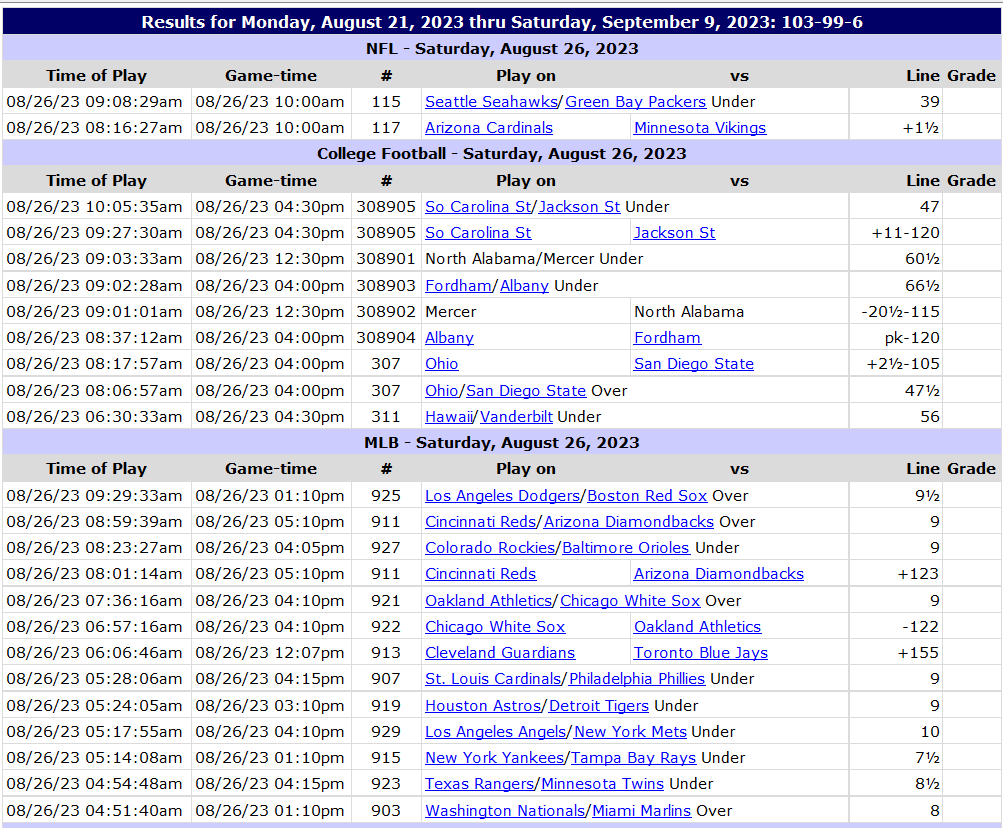Screen dimensions: 1003x828
Task: Click the St. Louis Cardinals link
Action: tap(493, 679)
